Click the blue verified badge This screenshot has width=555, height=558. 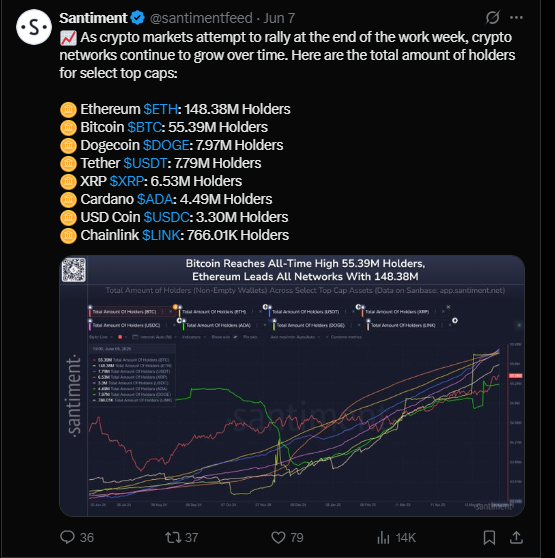click(137, 18)
